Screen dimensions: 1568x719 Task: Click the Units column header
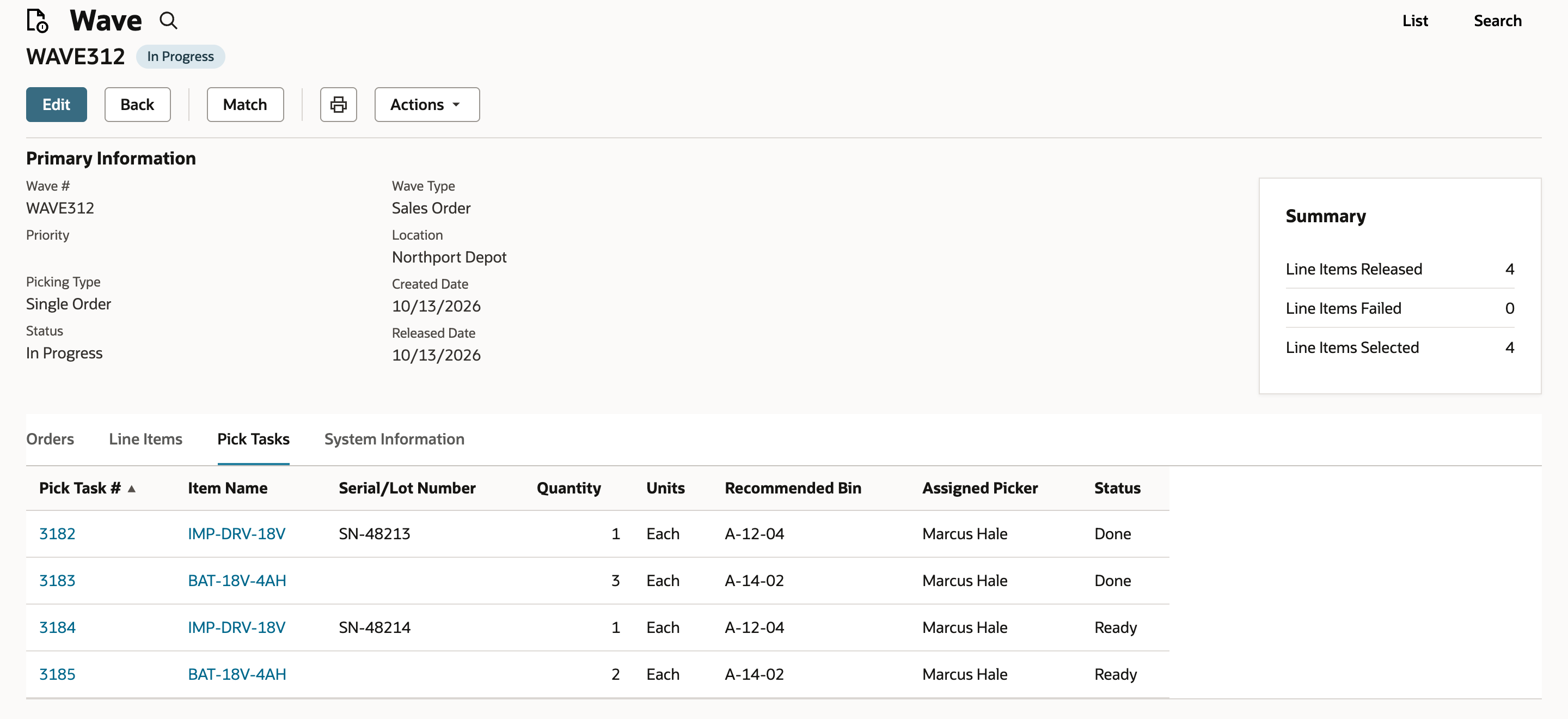point(665,488)
